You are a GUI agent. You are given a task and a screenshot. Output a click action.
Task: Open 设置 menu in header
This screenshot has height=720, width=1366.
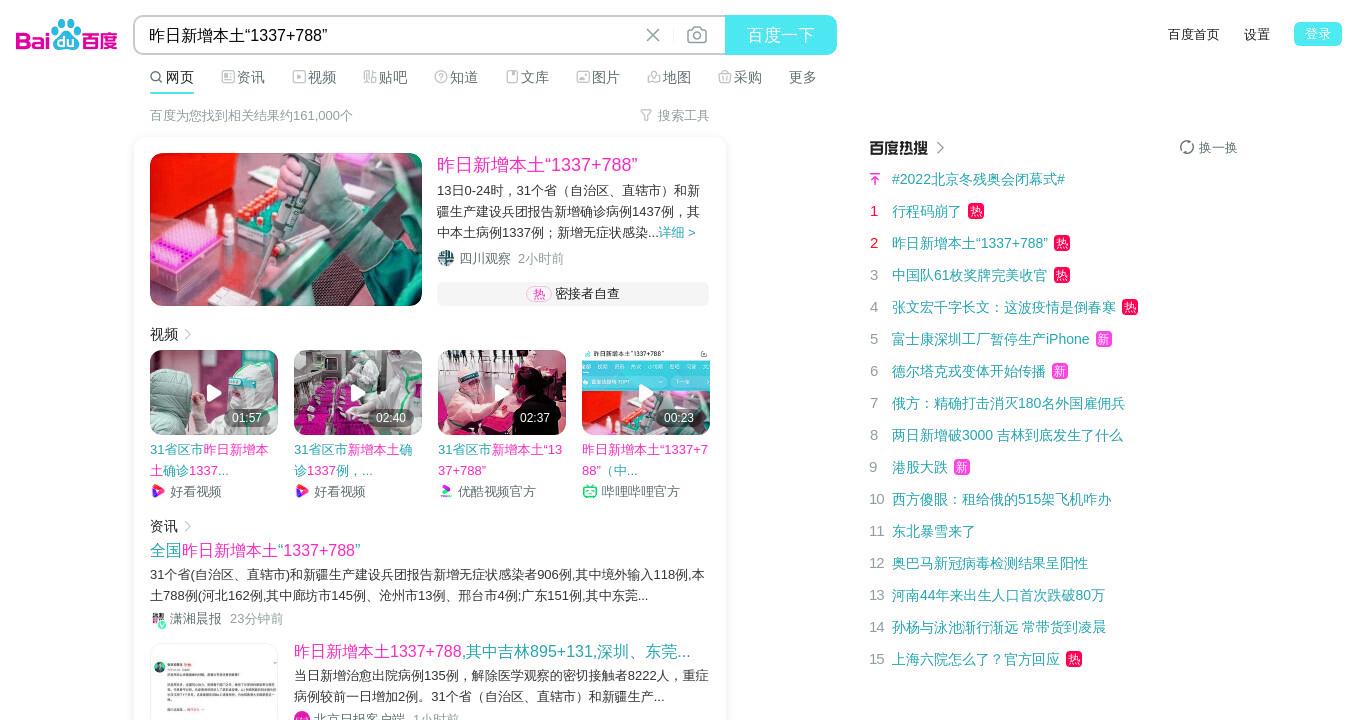(x=1257, y=34)
